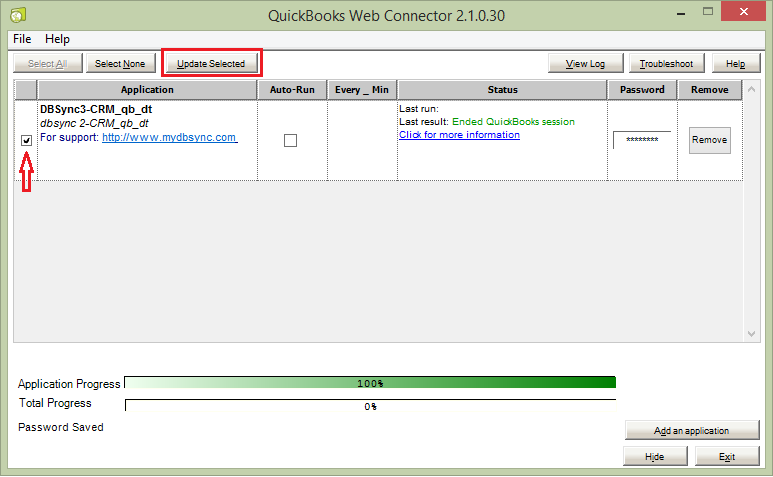
Task: Click the QuickBooks Web Connector title bar icon
Action: tap(17, 15)
